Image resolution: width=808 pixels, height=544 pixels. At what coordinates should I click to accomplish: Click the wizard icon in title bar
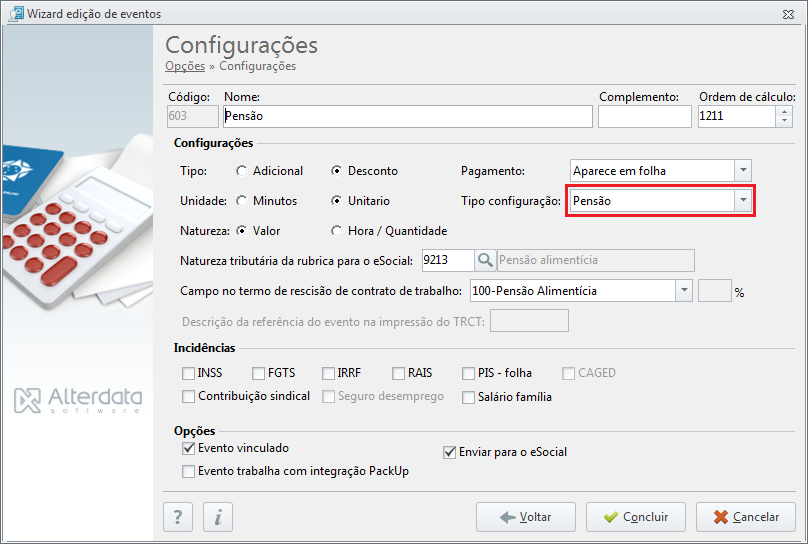pyautogui.click(x=16, y=13)
